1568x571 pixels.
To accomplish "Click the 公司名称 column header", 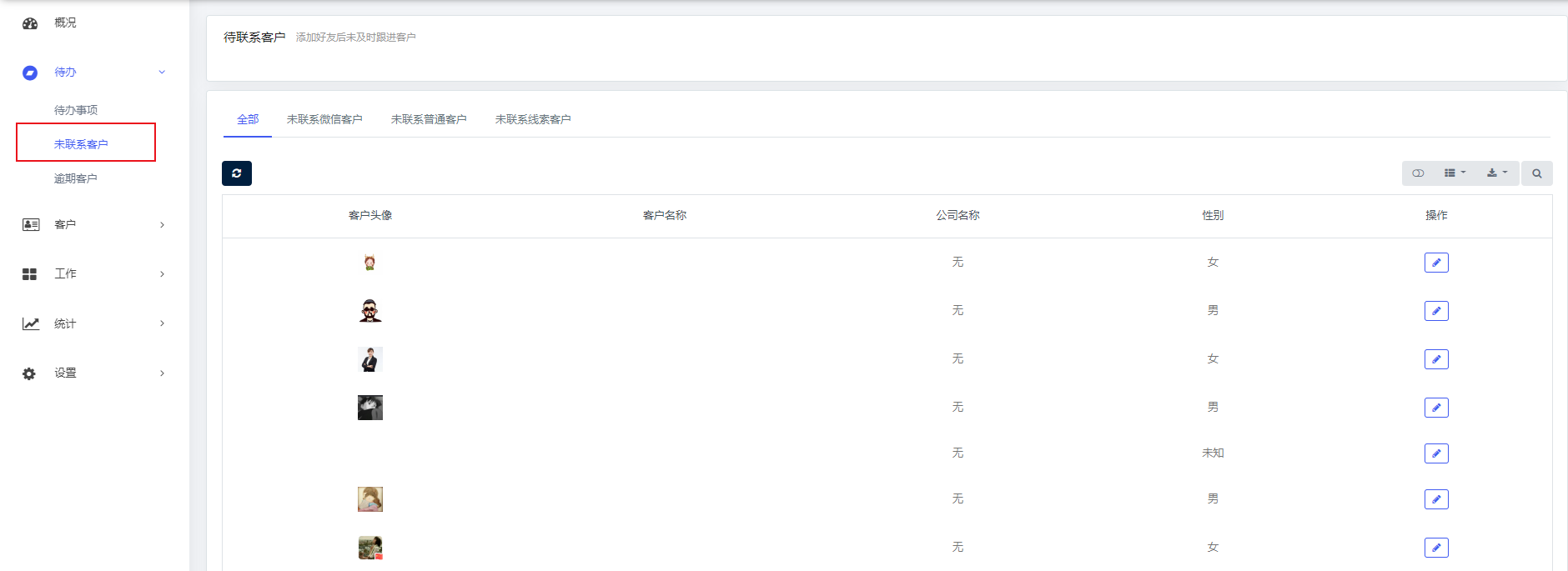I will tap(957, 215).
